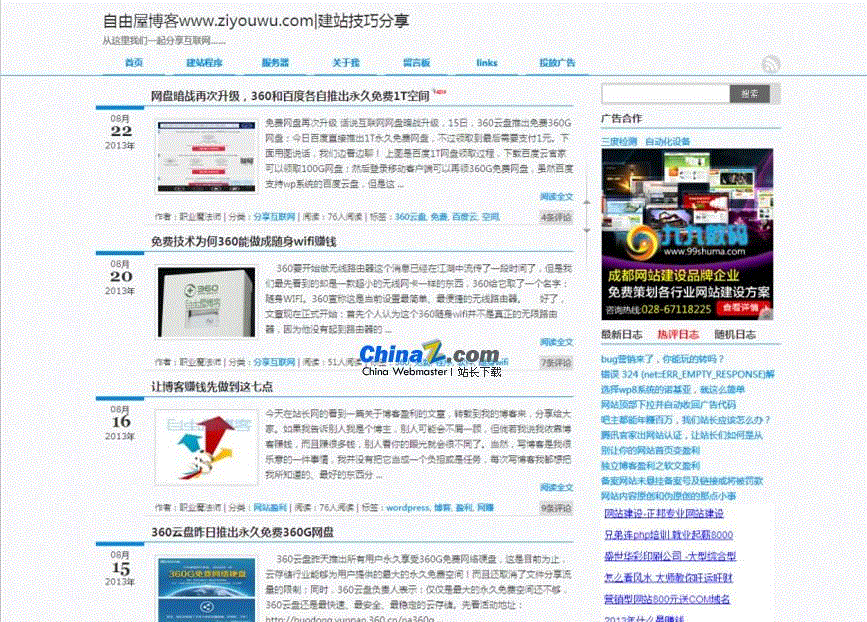Switch to the 随机日志 tab
Viewport: 867px width, 622px height.
point(735,334)
